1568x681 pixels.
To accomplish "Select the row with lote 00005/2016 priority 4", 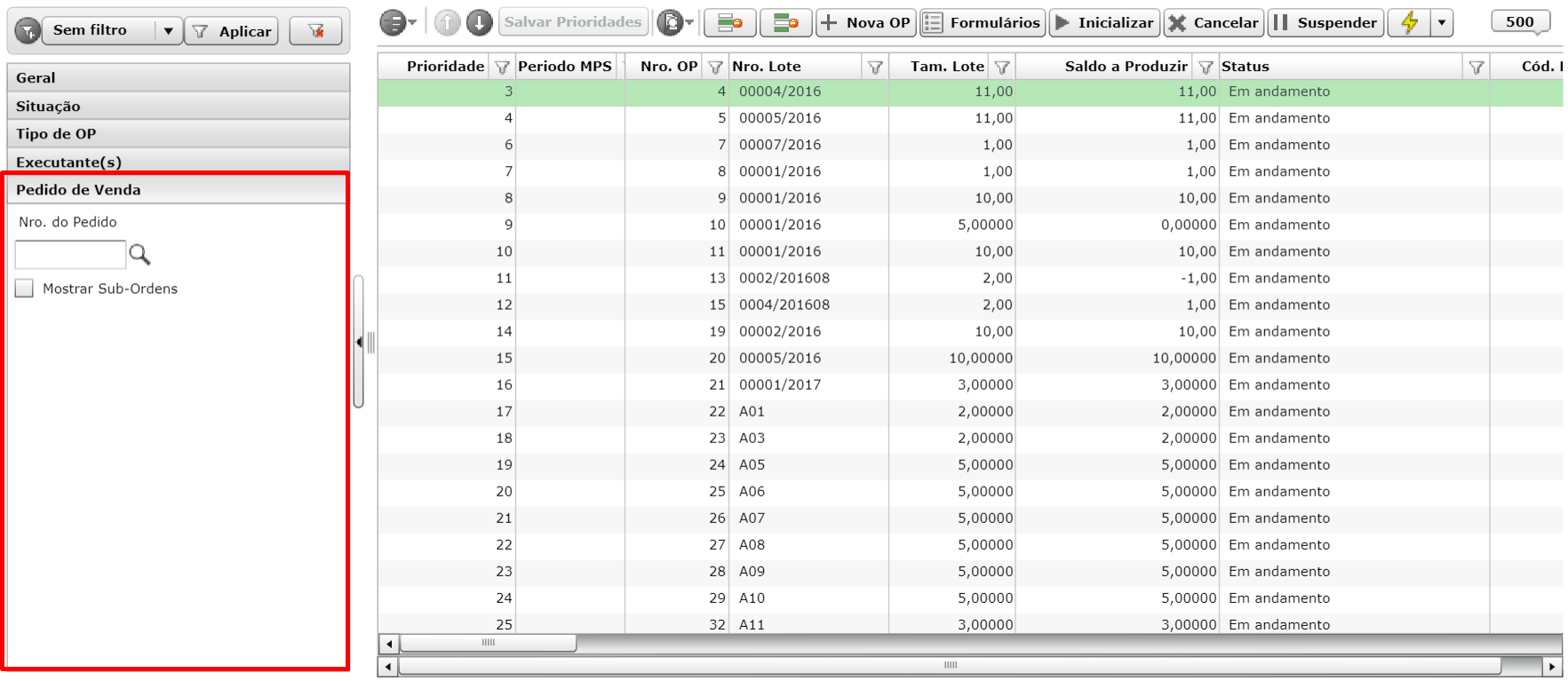I will click(970, 118).
